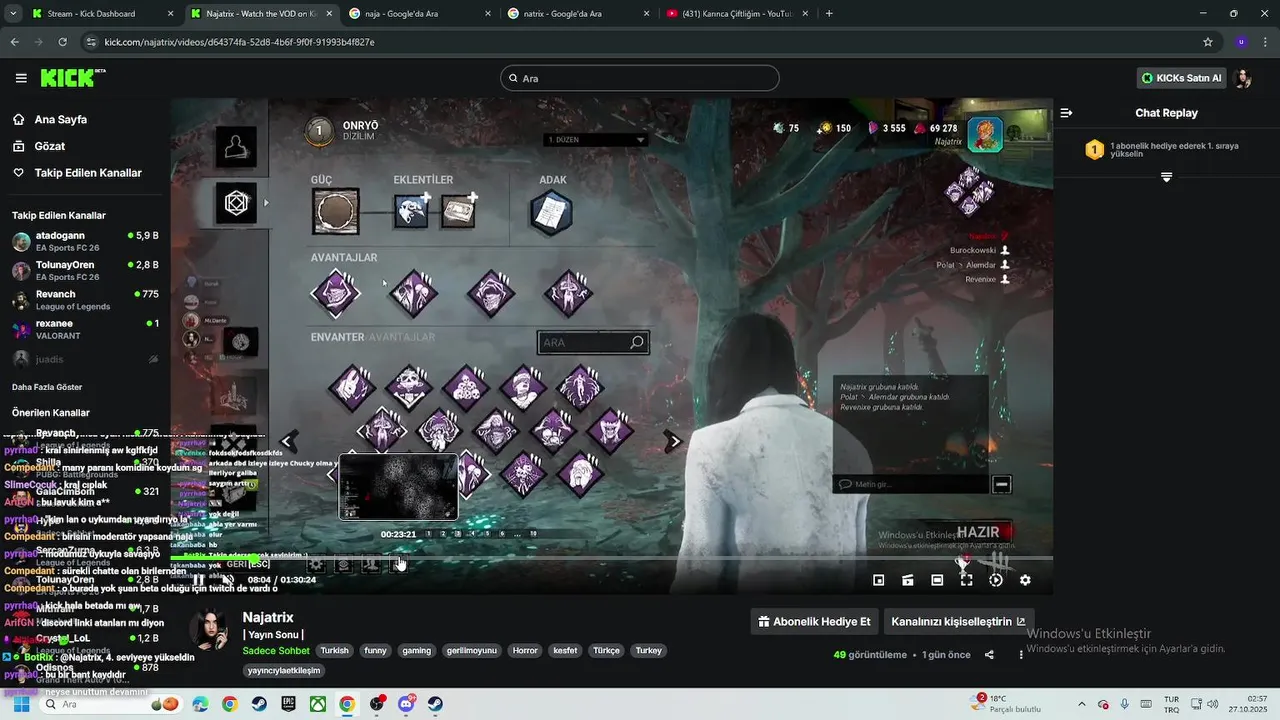
Task: Seek using the video progress bar
Action: [611, 558]
